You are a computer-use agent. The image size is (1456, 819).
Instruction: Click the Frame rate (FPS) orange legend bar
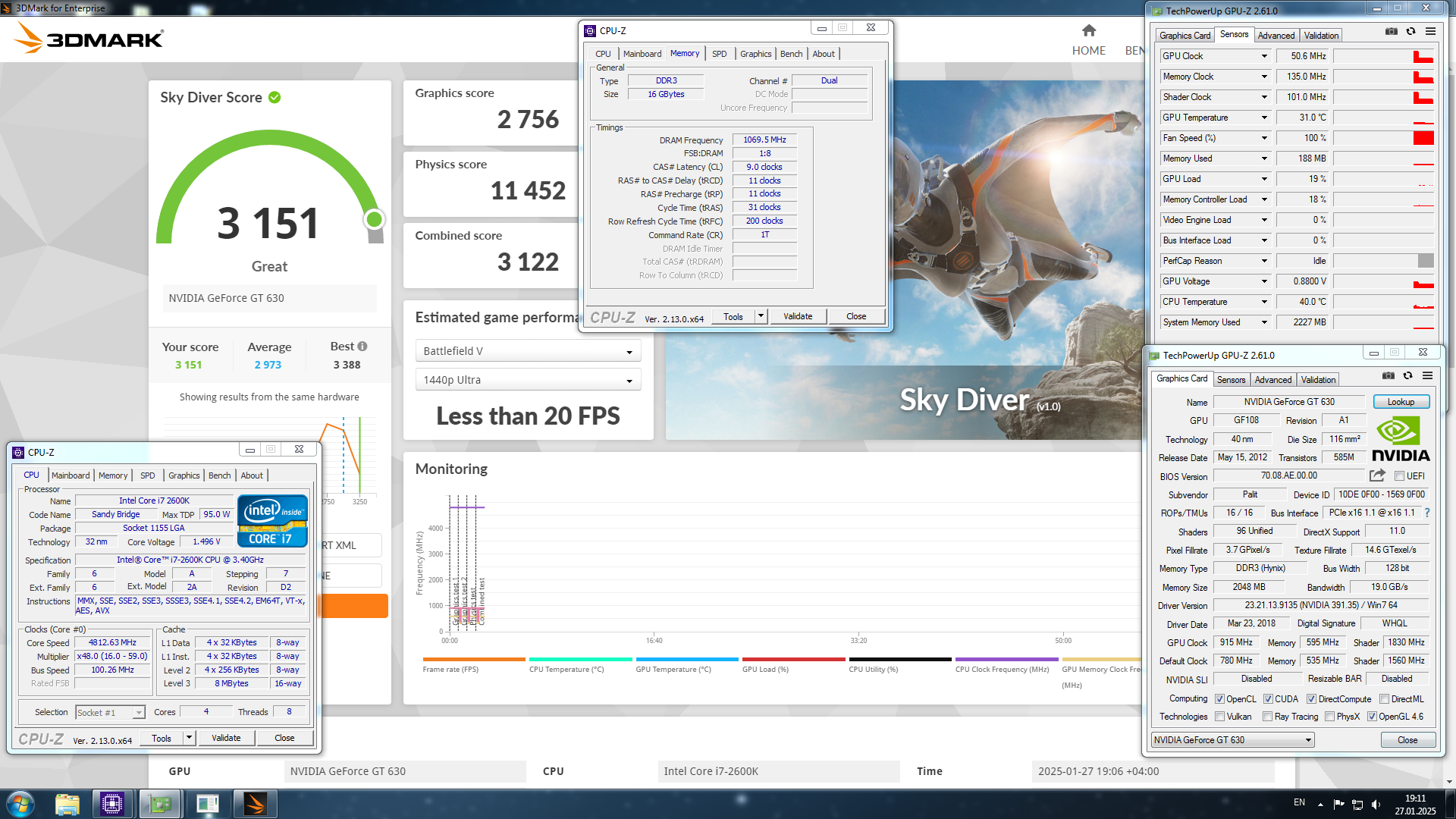tap(474, 660)
